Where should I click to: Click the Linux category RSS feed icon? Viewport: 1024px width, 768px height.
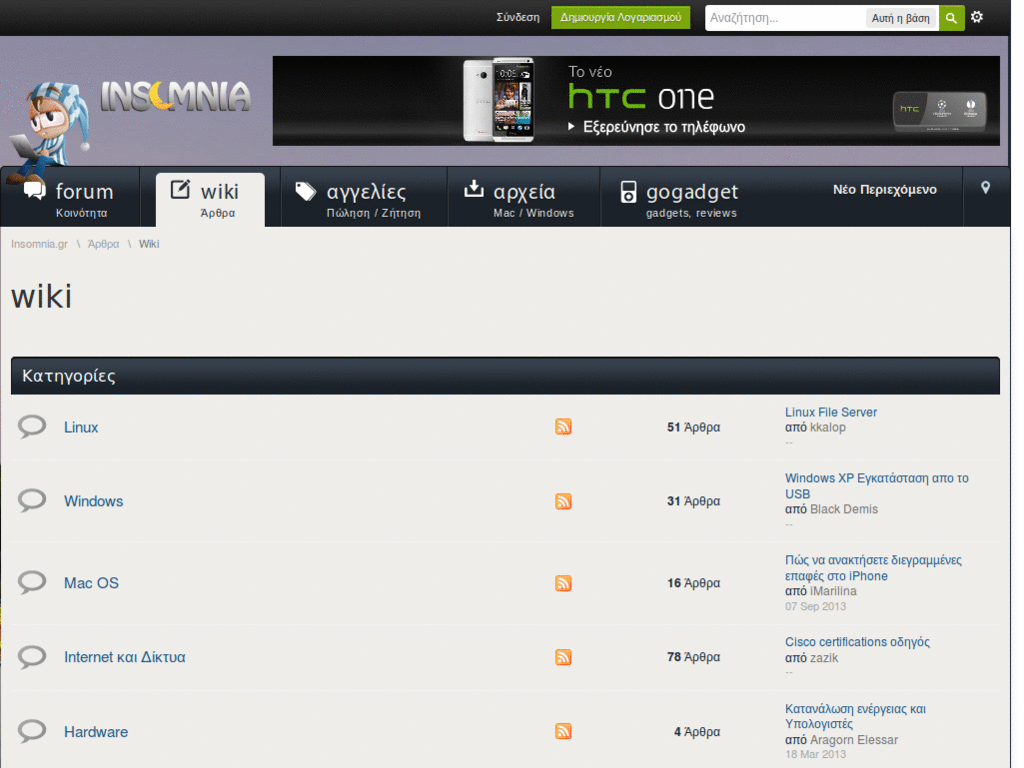tap(563, 426)
